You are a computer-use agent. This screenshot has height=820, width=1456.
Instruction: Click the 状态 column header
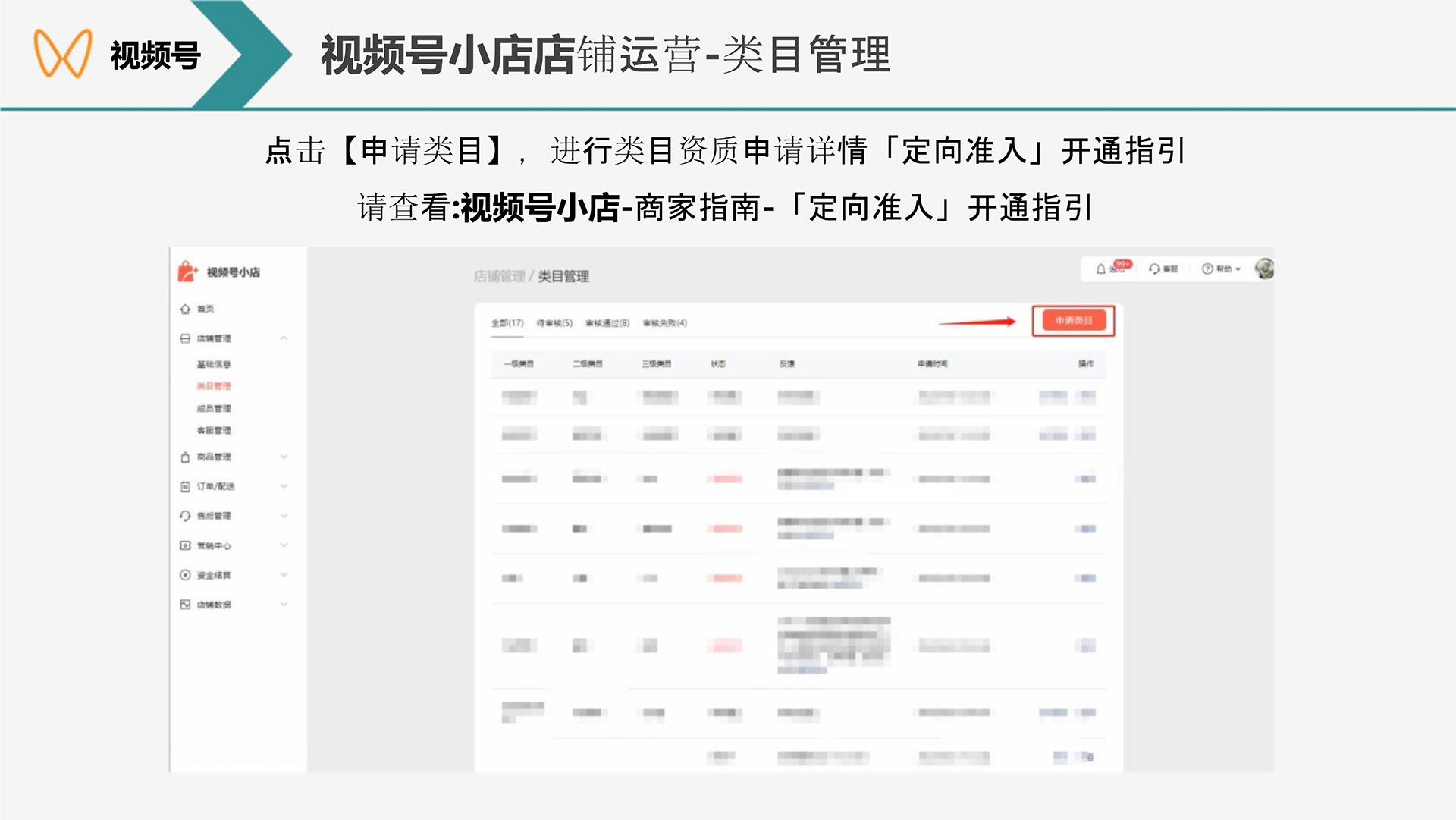click(x=718, y=364)
